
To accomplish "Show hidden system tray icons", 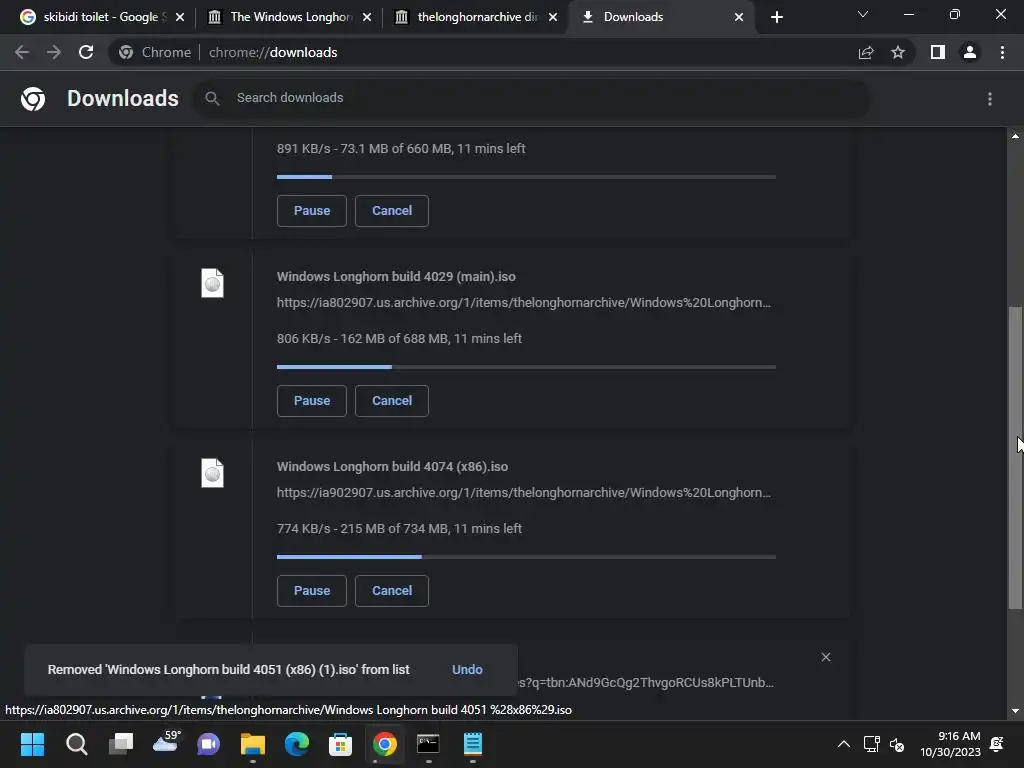I will (x=844, y=744).
